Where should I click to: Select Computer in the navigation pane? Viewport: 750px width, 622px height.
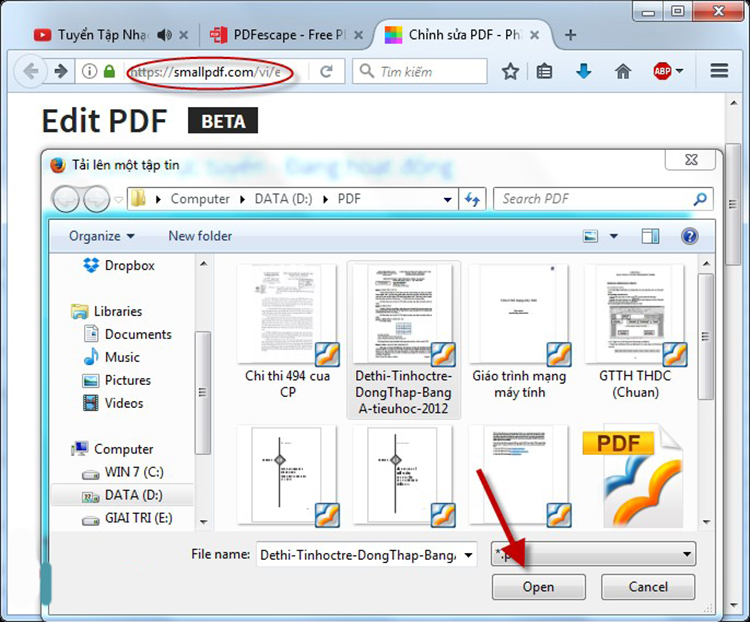tap(112, 449)
